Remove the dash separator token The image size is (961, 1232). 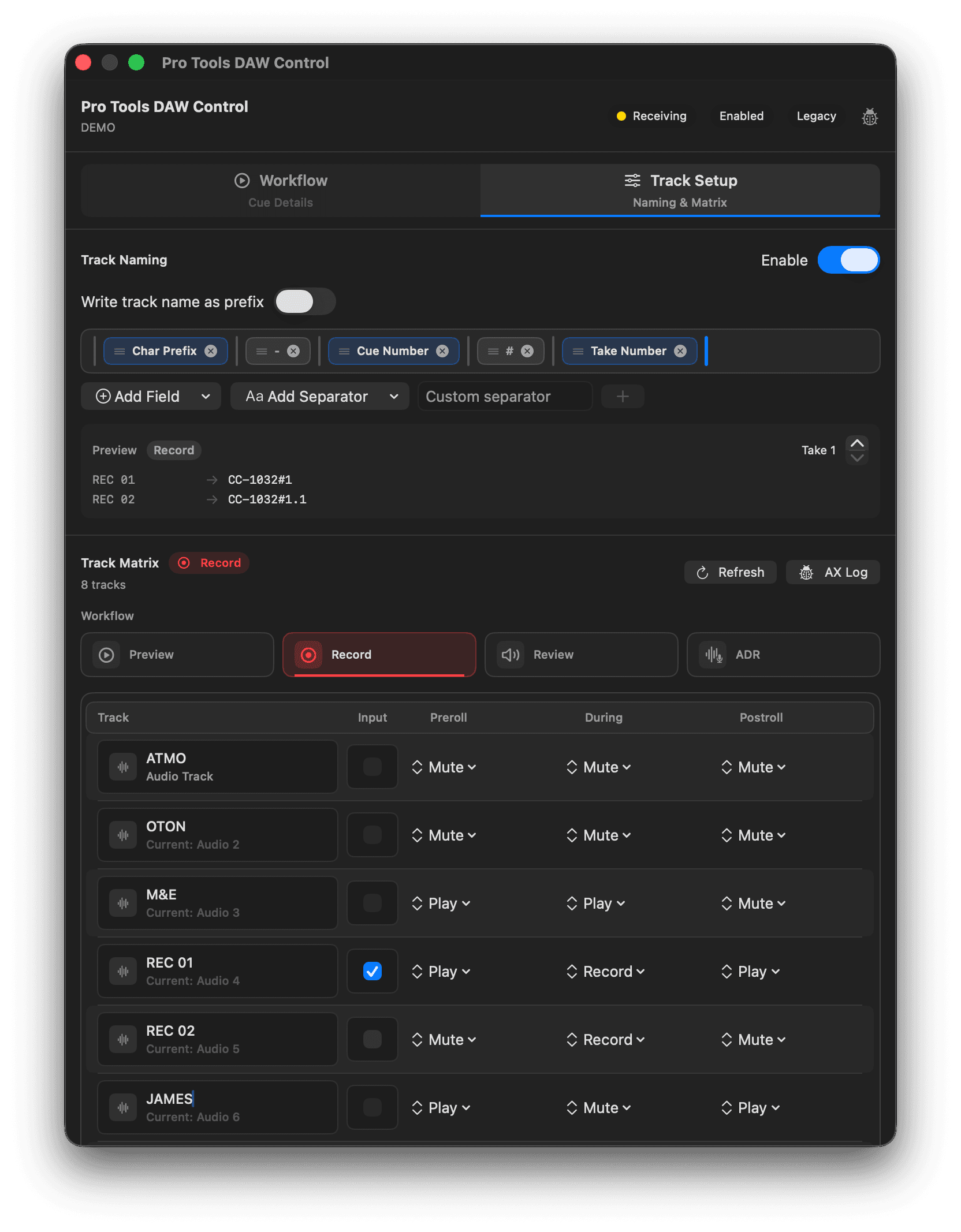pos(293,351)
